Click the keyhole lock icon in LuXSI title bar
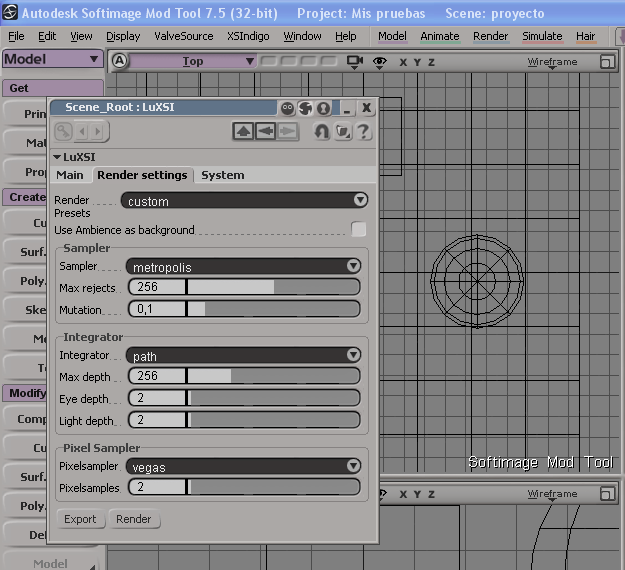The width and height of the screenshot is (625, 570). 324,108
